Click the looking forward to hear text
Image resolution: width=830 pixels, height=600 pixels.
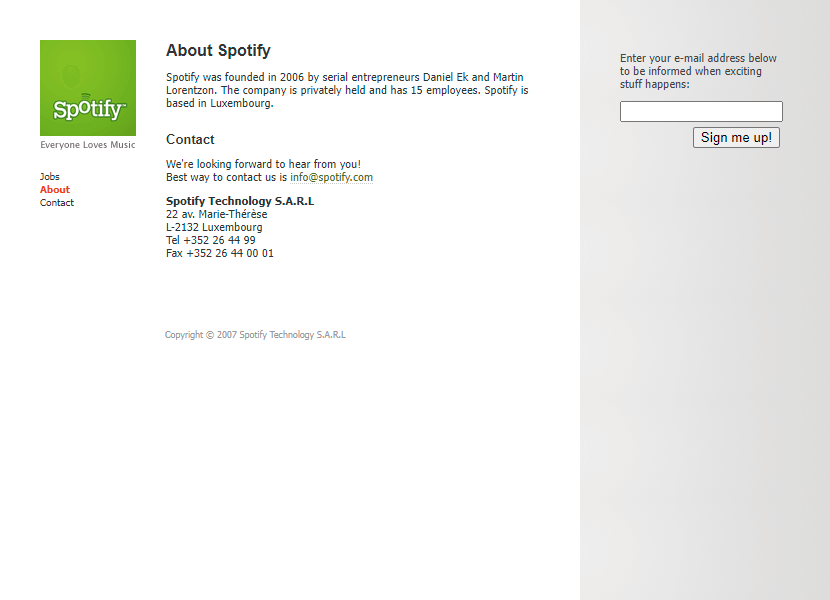pyautogui.click(x=264, y=164)
